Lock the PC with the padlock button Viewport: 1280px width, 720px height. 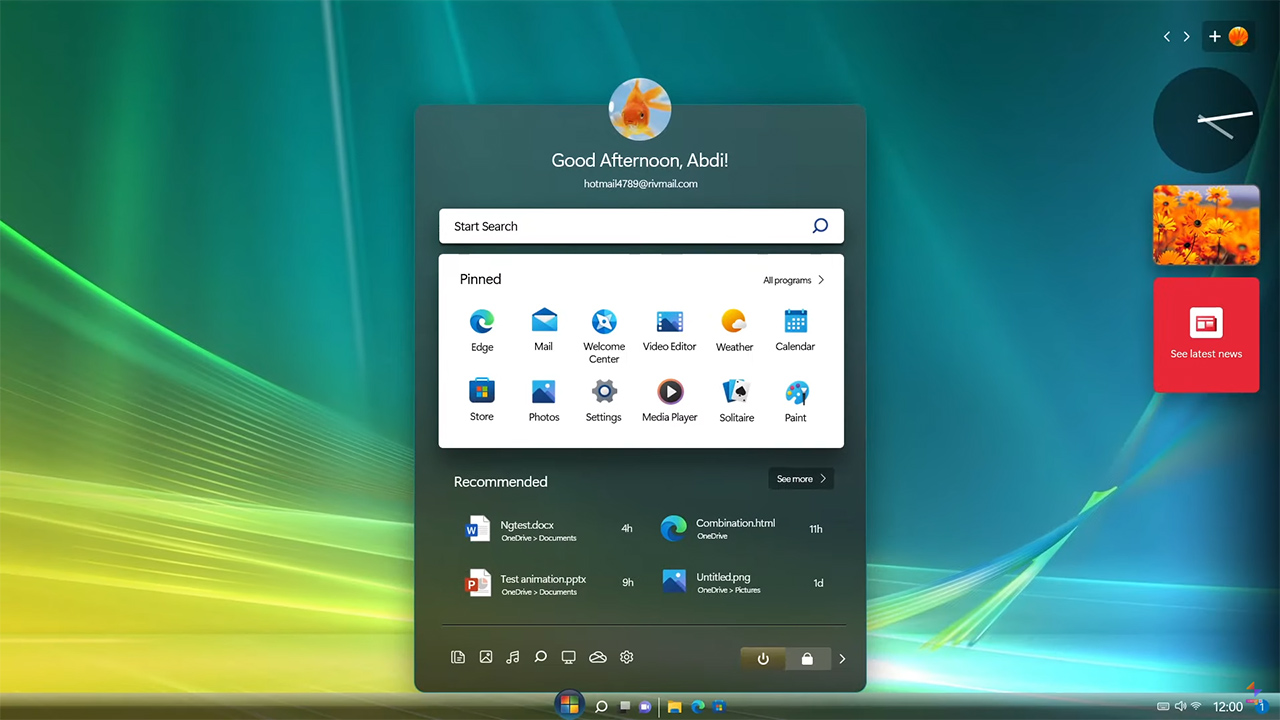pyautogui.click(x=807, y=658)
